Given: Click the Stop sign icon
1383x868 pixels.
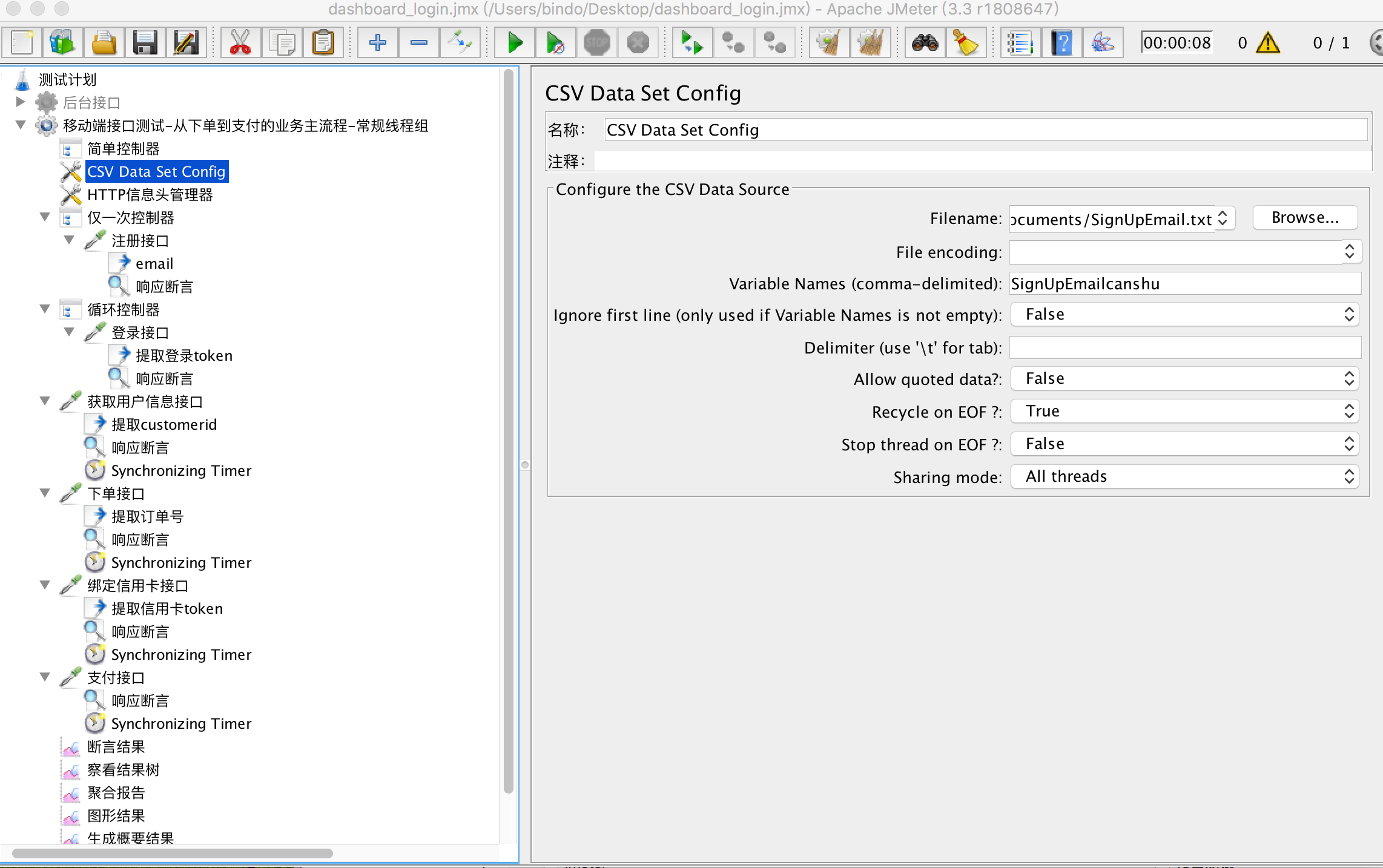Looking at the screenshot, I should pos(596,42).
